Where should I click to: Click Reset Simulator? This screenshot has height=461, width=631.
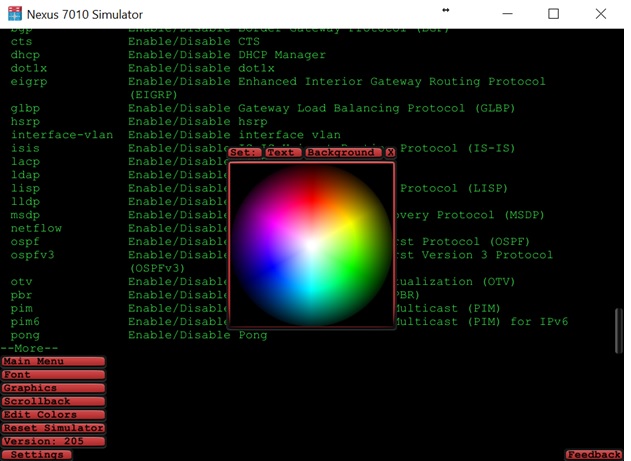(54, 428)
